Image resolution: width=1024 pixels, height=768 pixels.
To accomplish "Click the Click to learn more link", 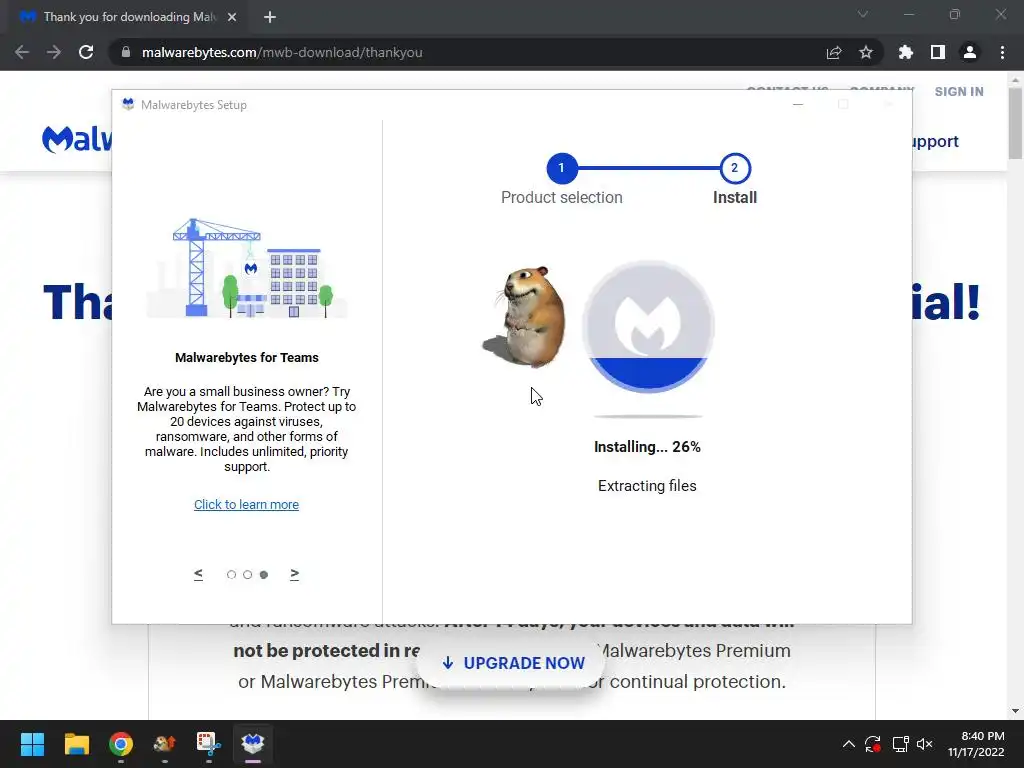I will (x=246, y=505).
